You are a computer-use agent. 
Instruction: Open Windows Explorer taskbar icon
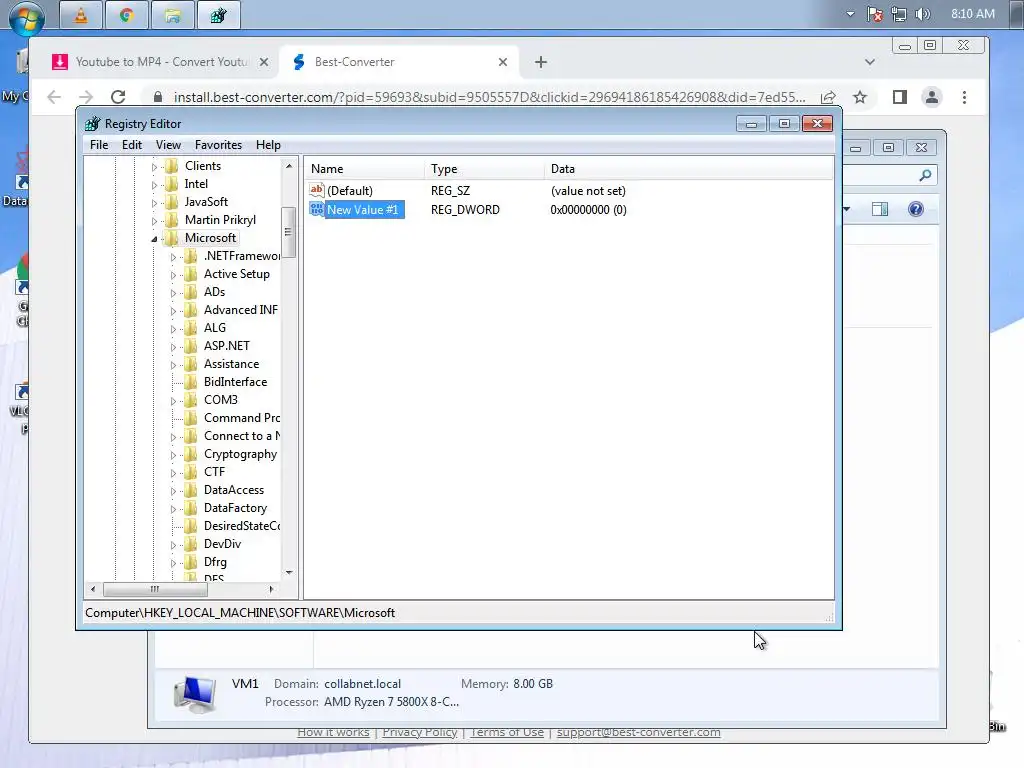coord(172,15)
